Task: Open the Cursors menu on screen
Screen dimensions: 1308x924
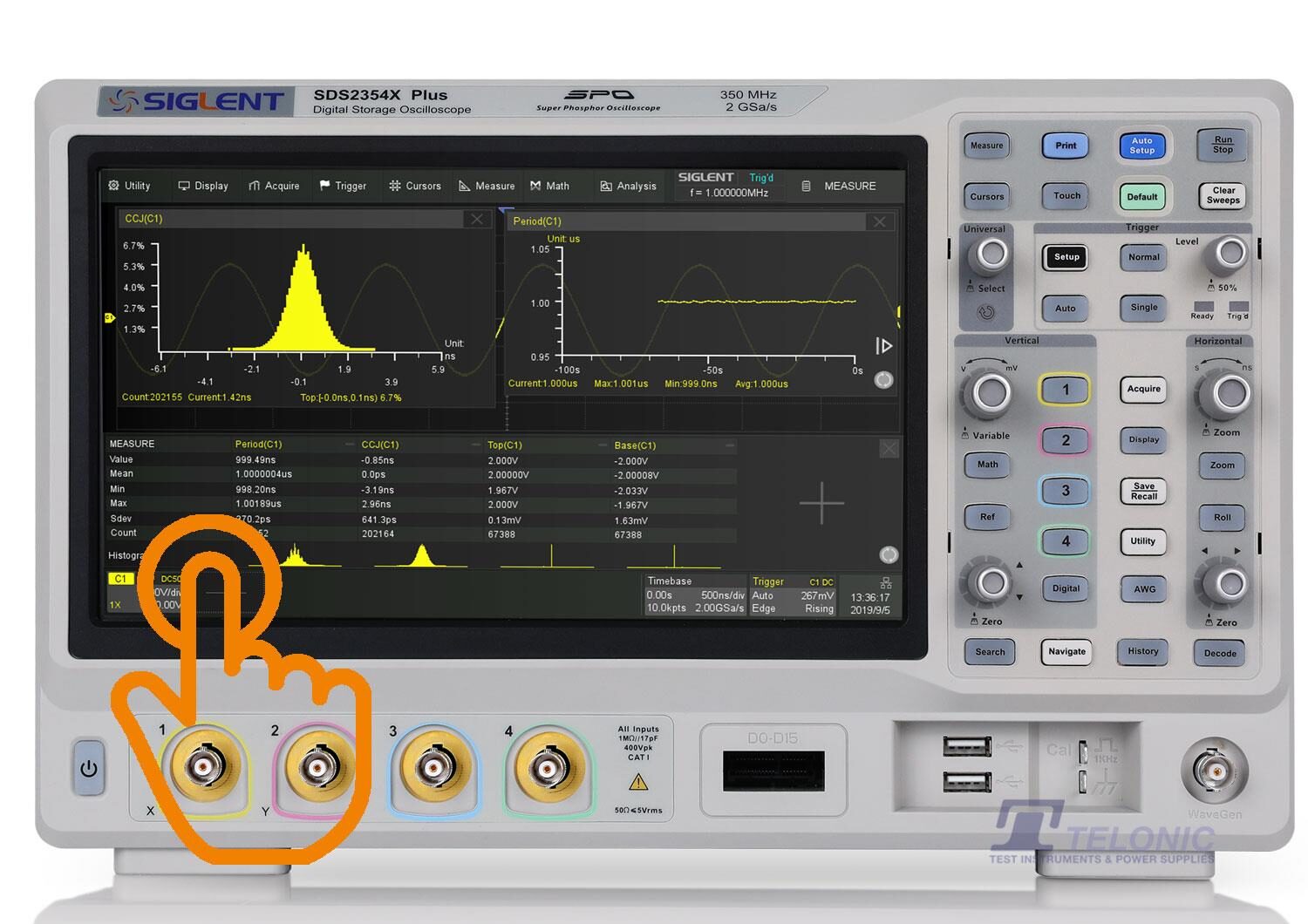Action: pos(415,186)
